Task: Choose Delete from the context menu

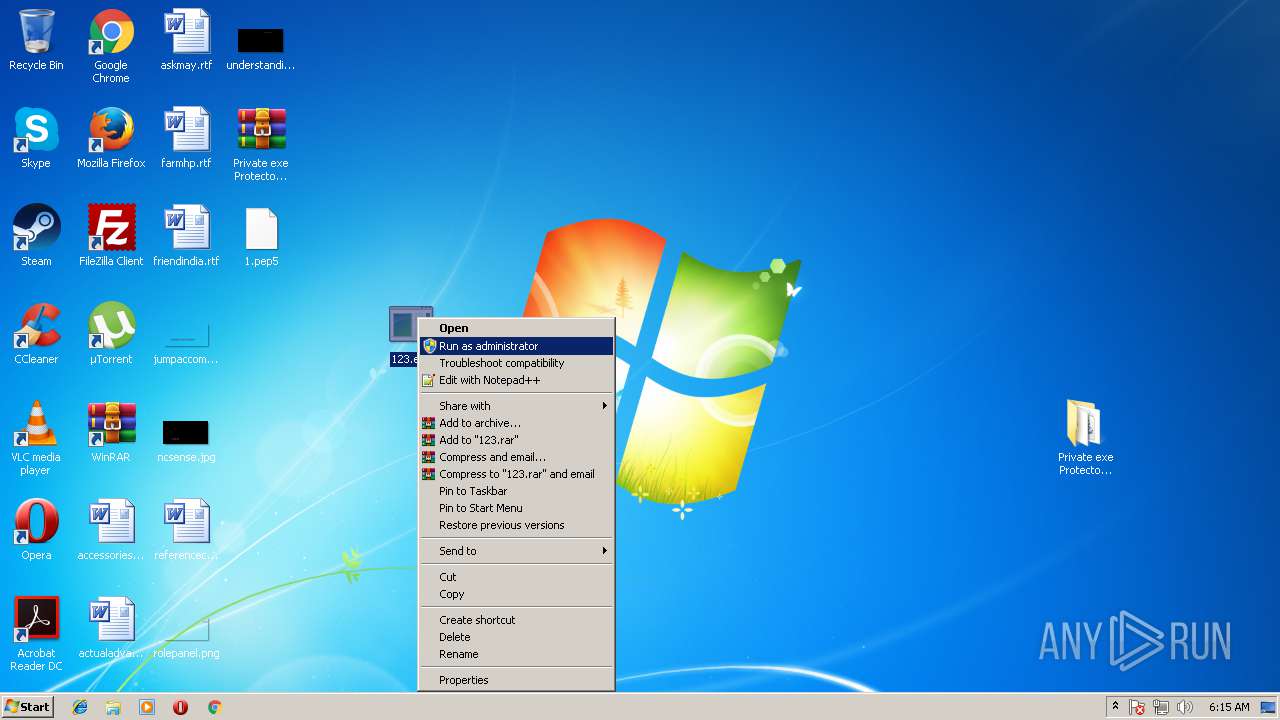Action: (516, 637)
